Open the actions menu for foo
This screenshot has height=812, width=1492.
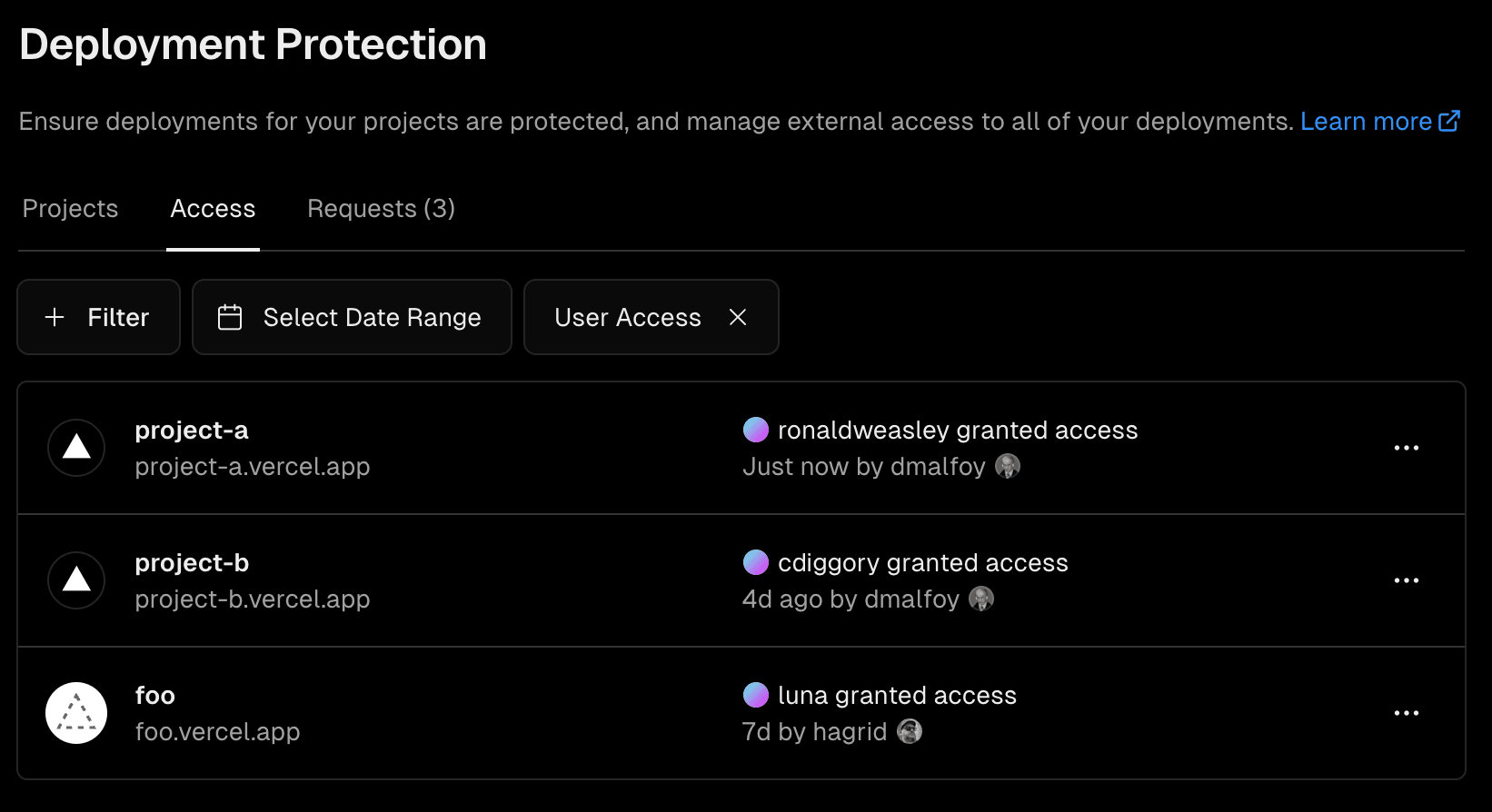[1407, 713]
